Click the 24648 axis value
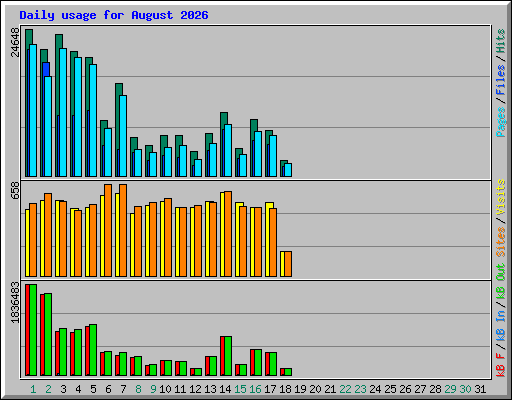The image size is (512, 400). click(15, 42)
